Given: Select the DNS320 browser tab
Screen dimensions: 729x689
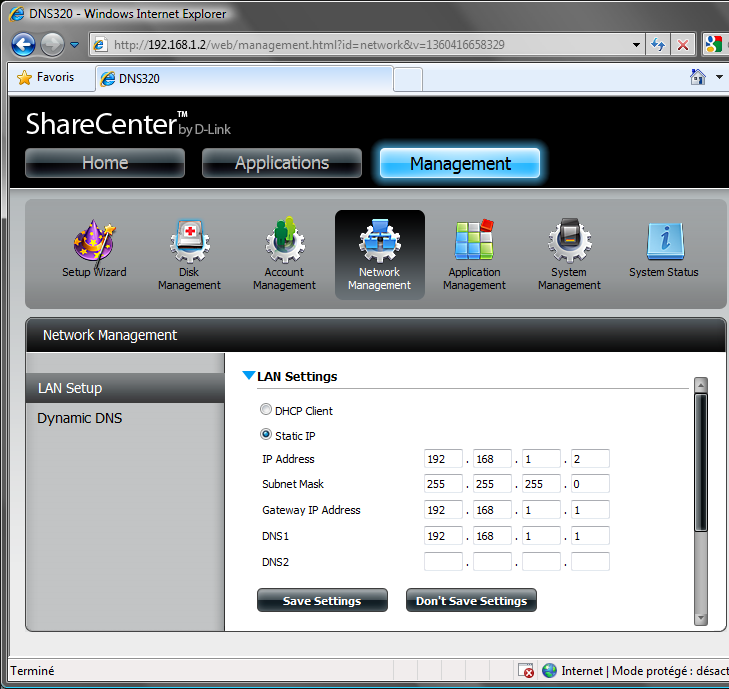Looking at the screenshot, I should pyautogui.click(x=244, y=79).
